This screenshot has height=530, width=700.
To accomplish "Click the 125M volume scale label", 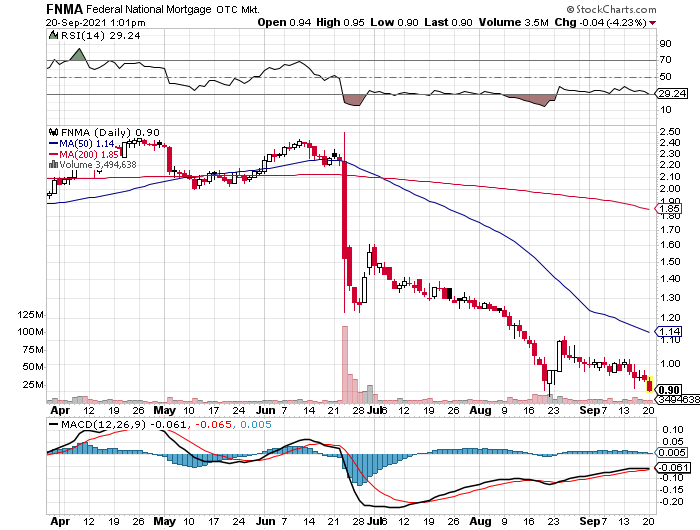I will pos(31,315).
